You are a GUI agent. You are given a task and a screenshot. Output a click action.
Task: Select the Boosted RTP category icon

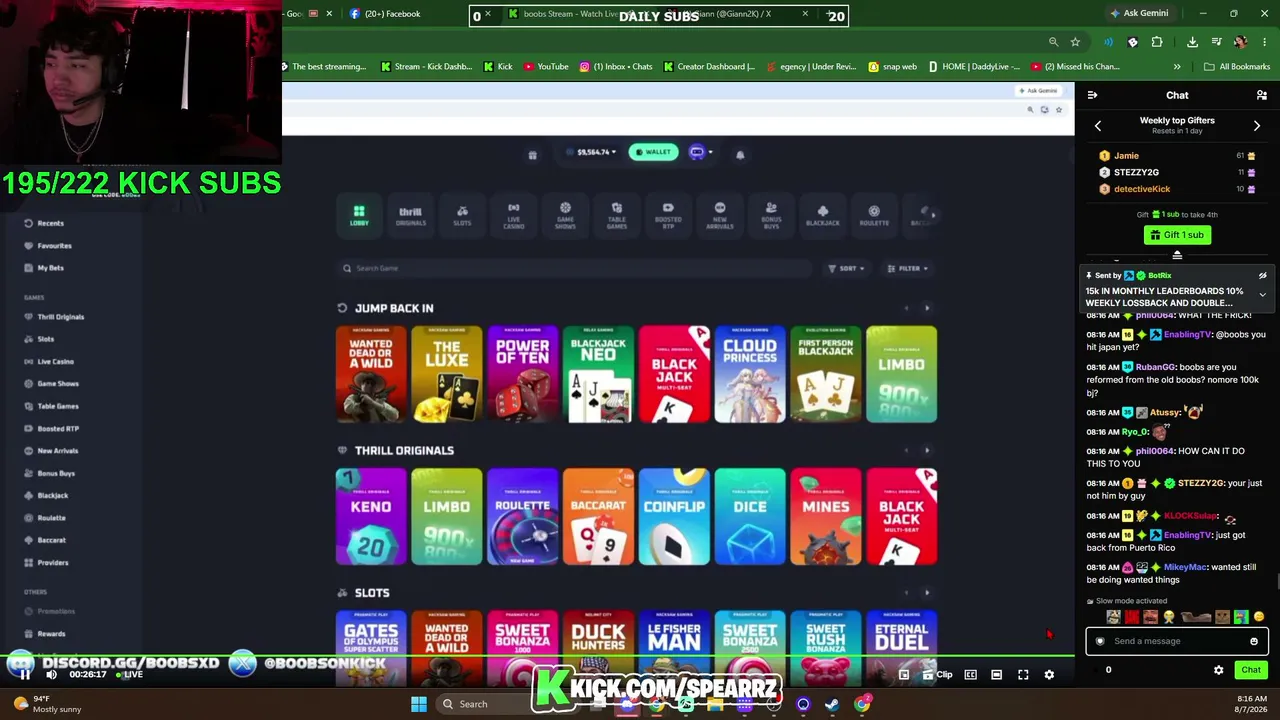pyautogui.click(x=668, y=215)
